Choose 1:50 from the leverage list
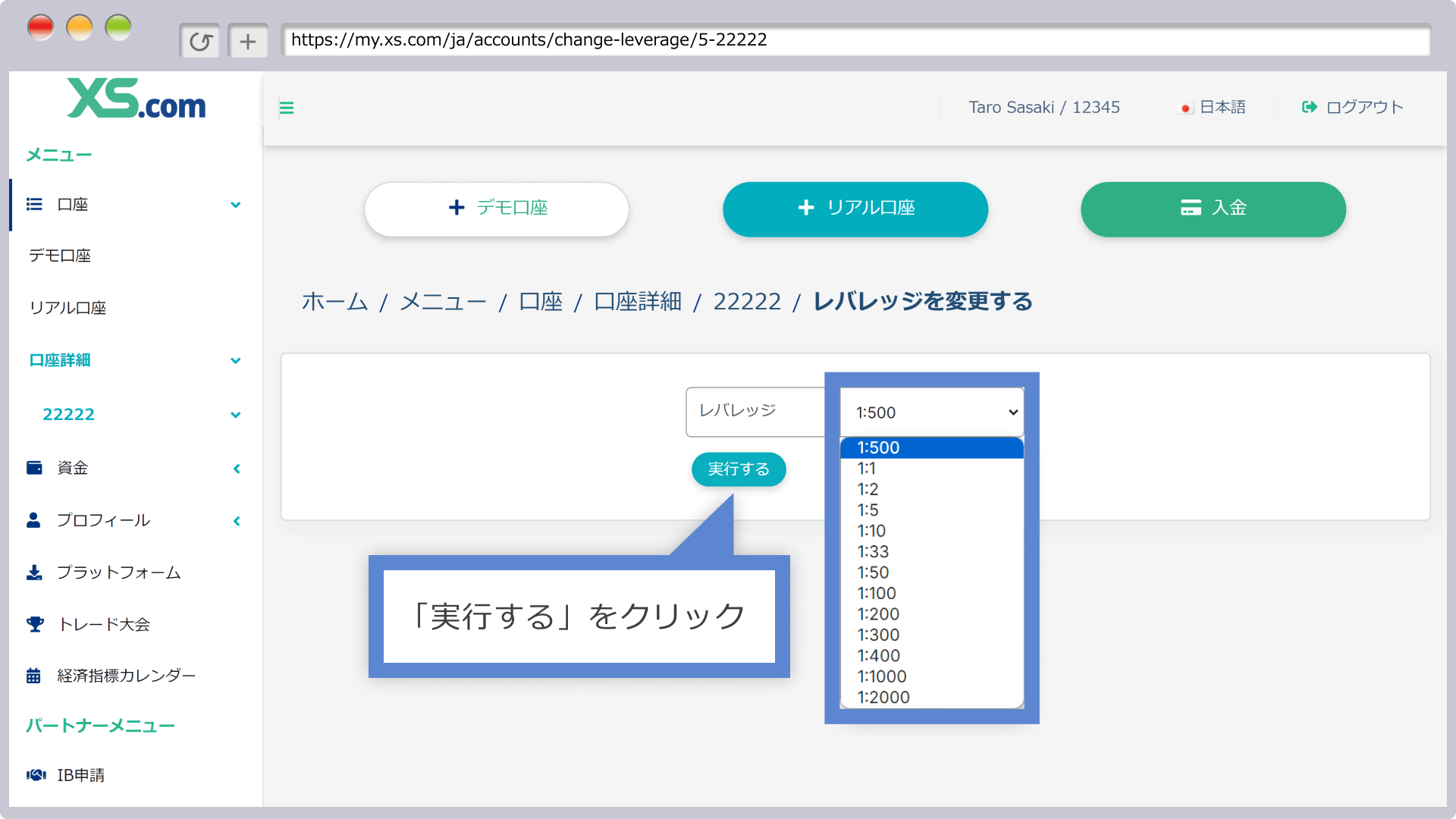Viewport: 1456px width, 819px height. tap(932, 573)
